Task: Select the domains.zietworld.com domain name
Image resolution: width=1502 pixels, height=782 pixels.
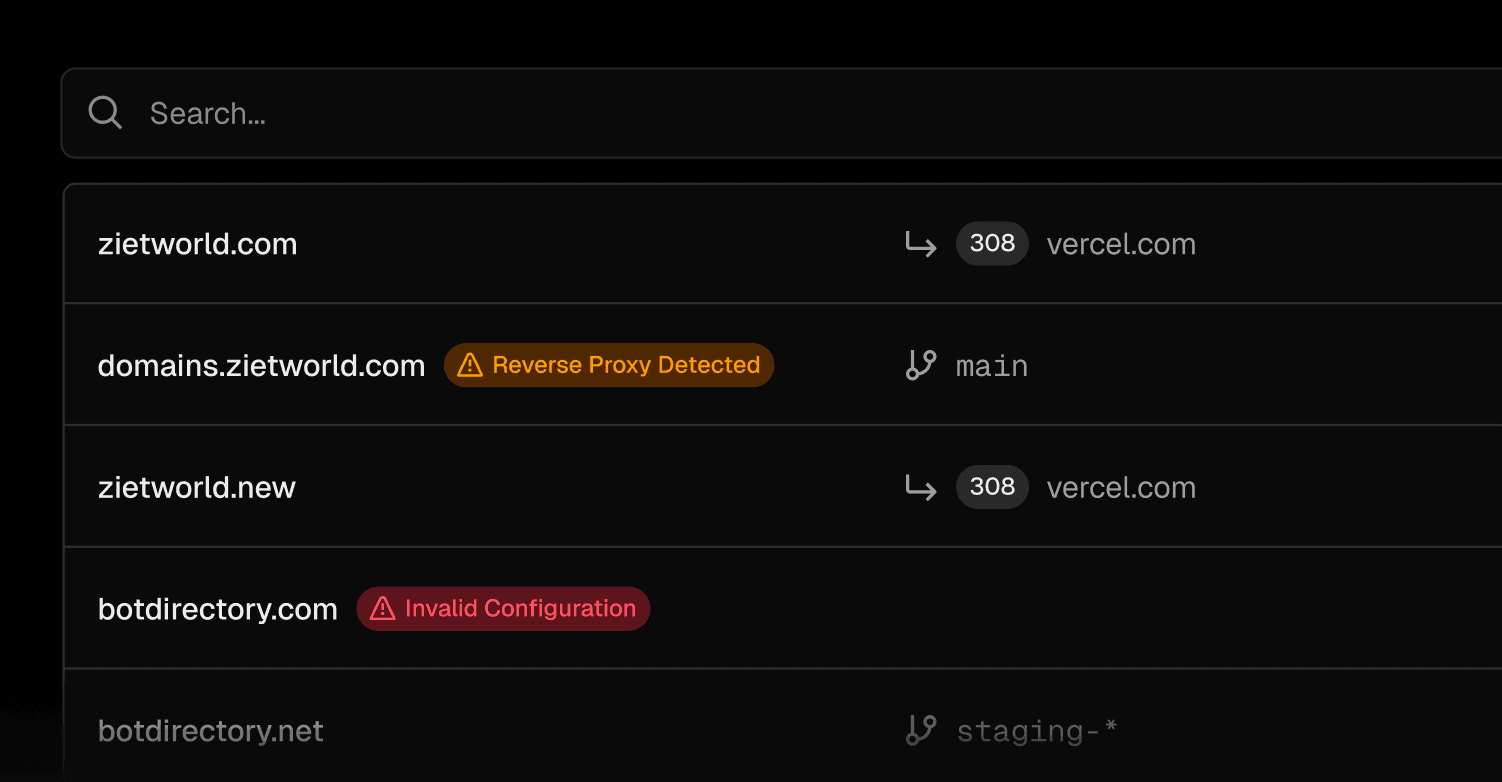Action: 261,366
